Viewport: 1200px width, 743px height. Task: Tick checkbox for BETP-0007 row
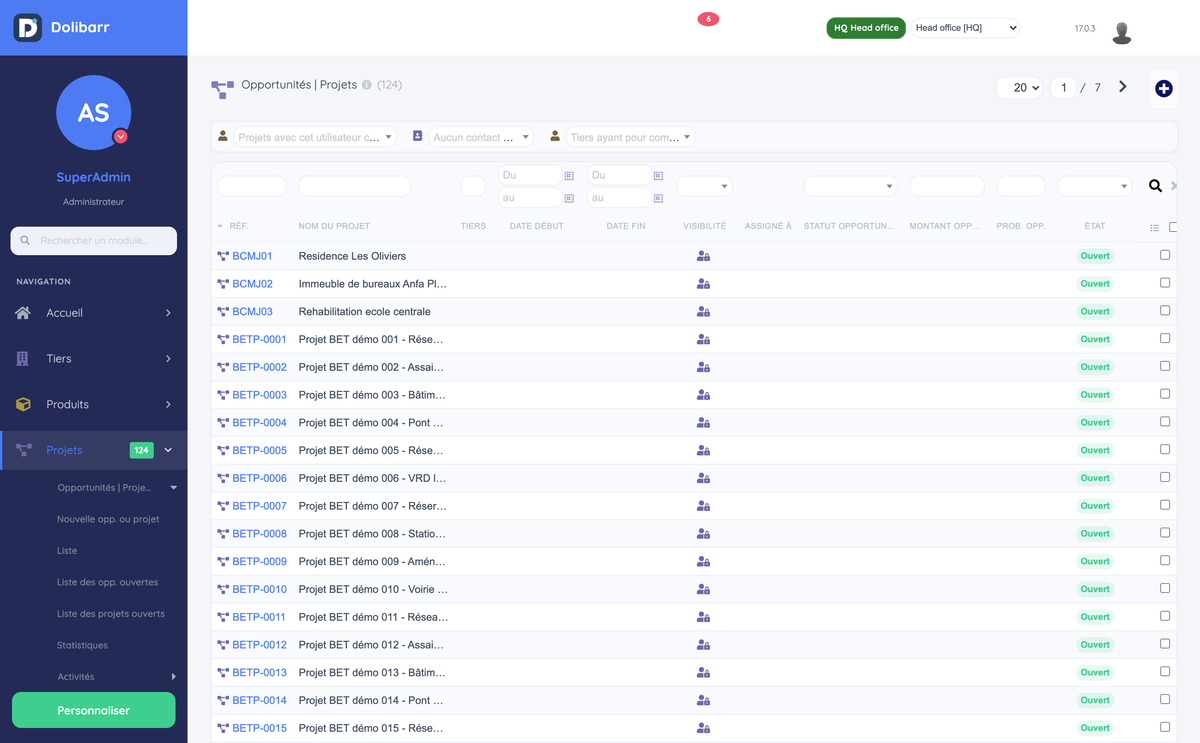click(x=1165, y=505)
